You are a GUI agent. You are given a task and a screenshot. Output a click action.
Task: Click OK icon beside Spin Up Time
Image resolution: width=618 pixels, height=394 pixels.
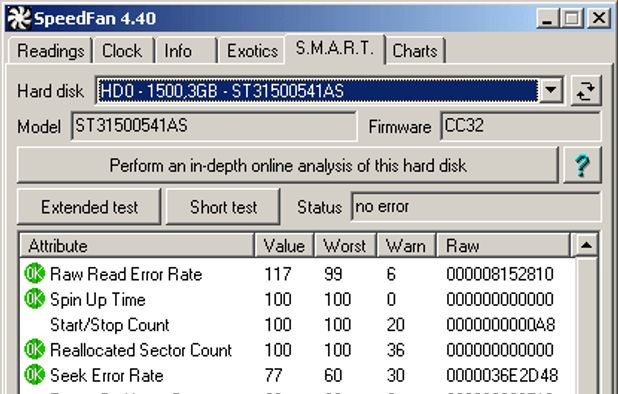(35, 299)
